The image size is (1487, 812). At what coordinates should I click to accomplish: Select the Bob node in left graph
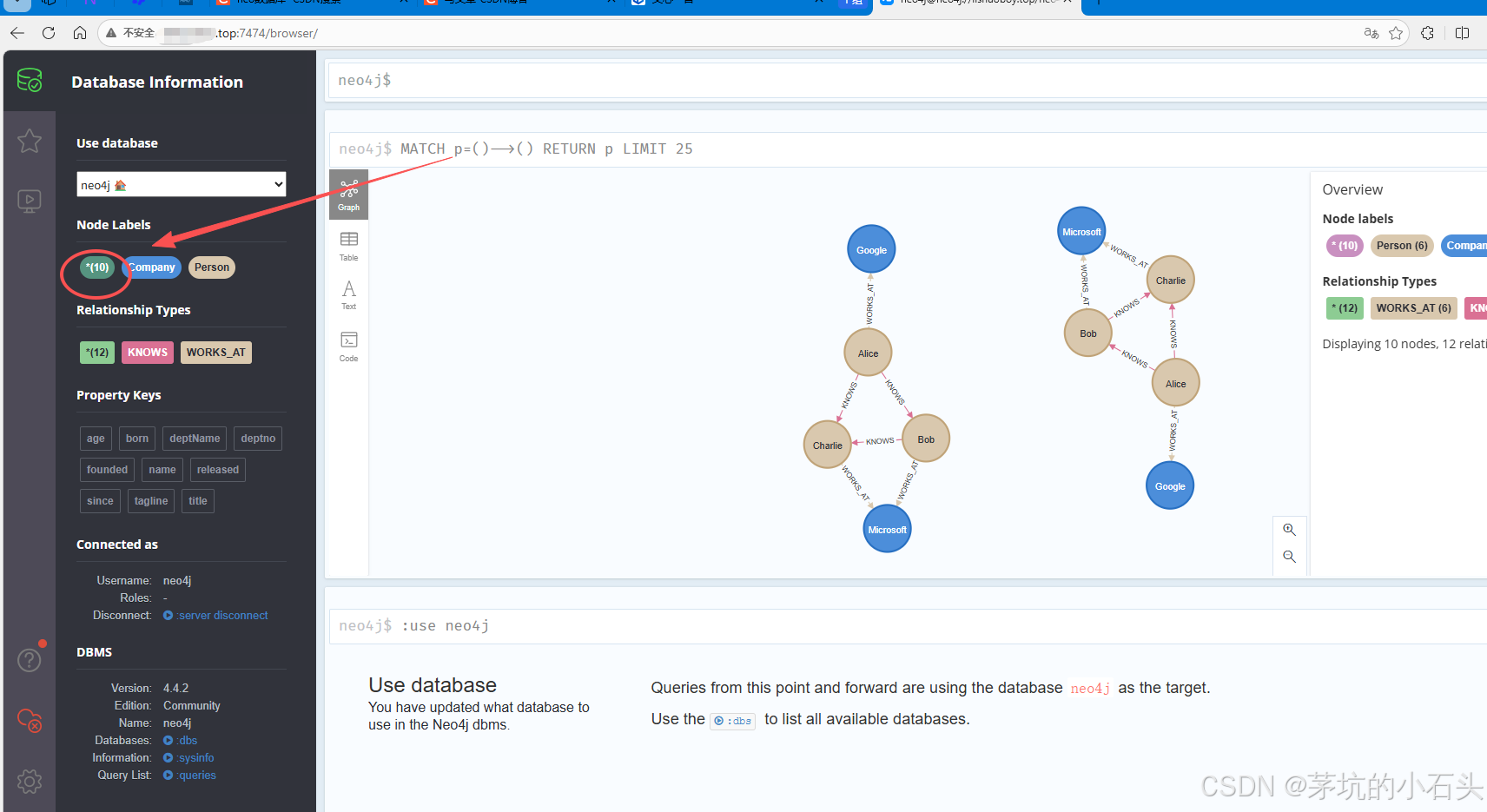(x=926, y=439)
